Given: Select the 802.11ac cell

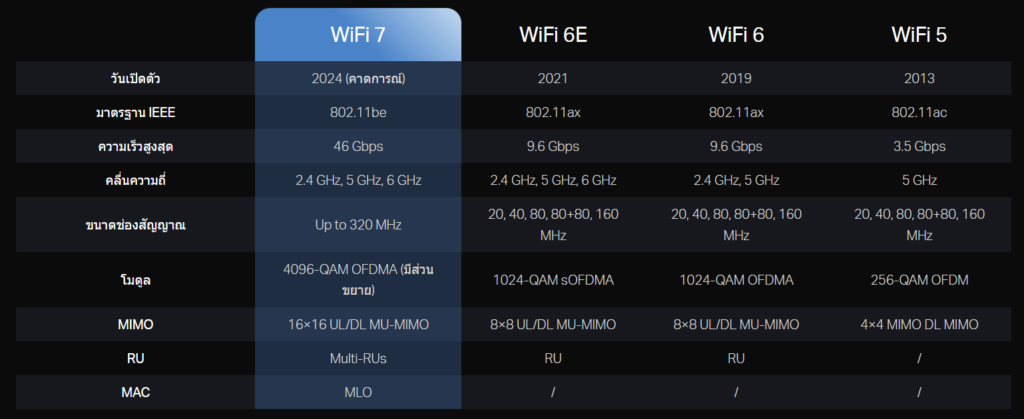Looking at the screenshot, I should pyautogui.click(x=919, y=112).
